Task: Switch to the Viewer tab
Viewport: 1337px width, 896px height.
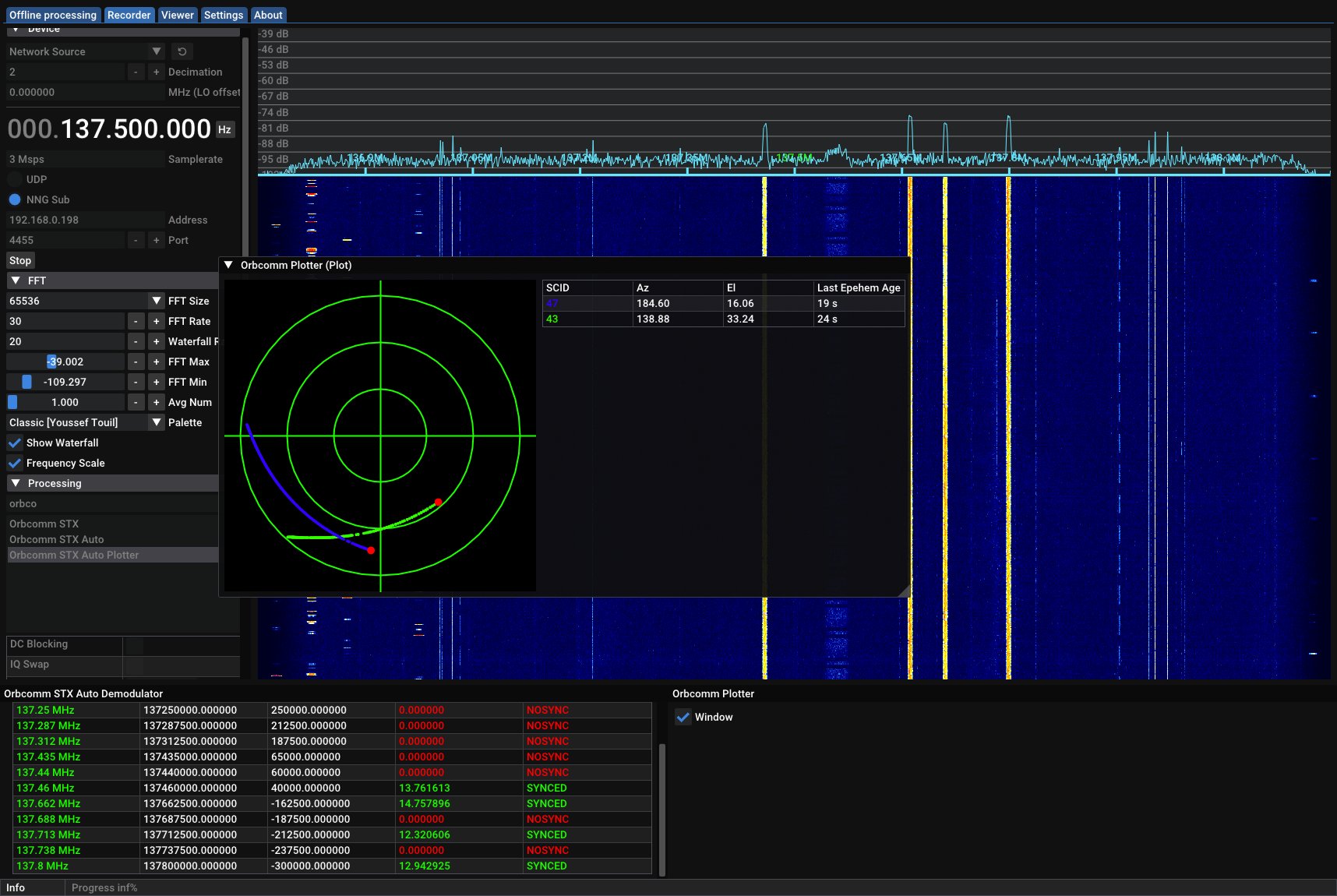Action: 178,15
